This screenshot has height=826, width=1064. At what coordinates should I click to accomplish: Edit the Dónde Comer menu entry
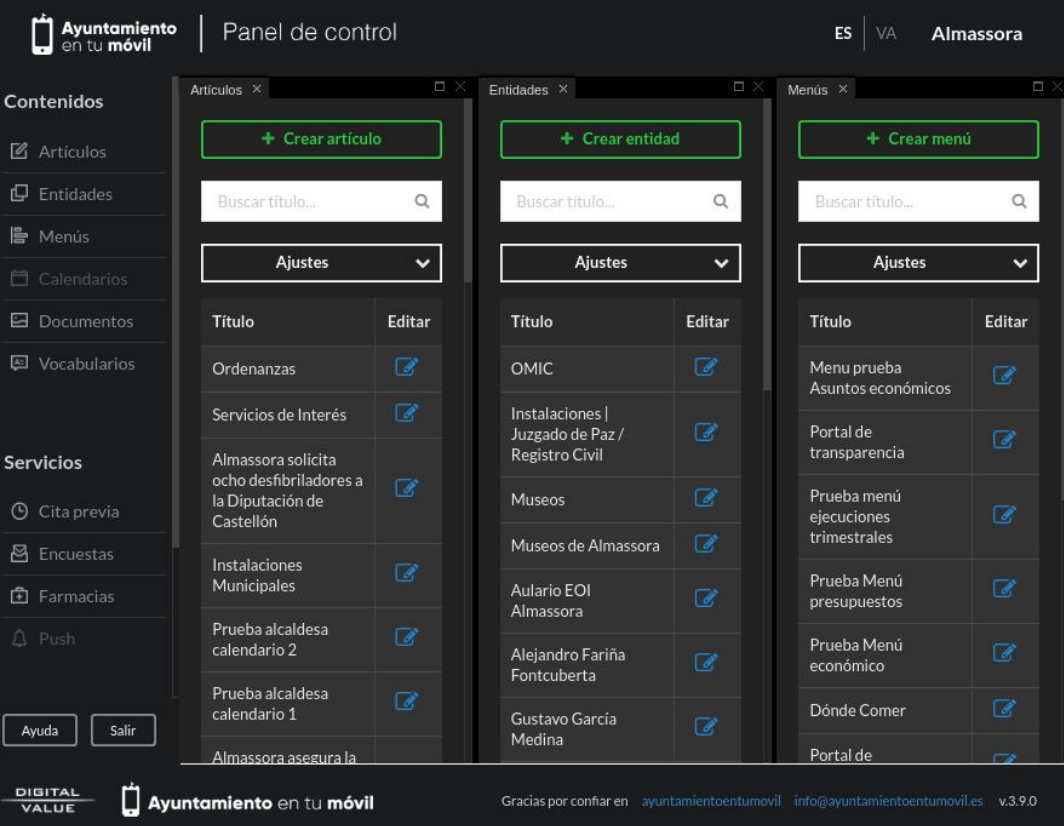1004,709
